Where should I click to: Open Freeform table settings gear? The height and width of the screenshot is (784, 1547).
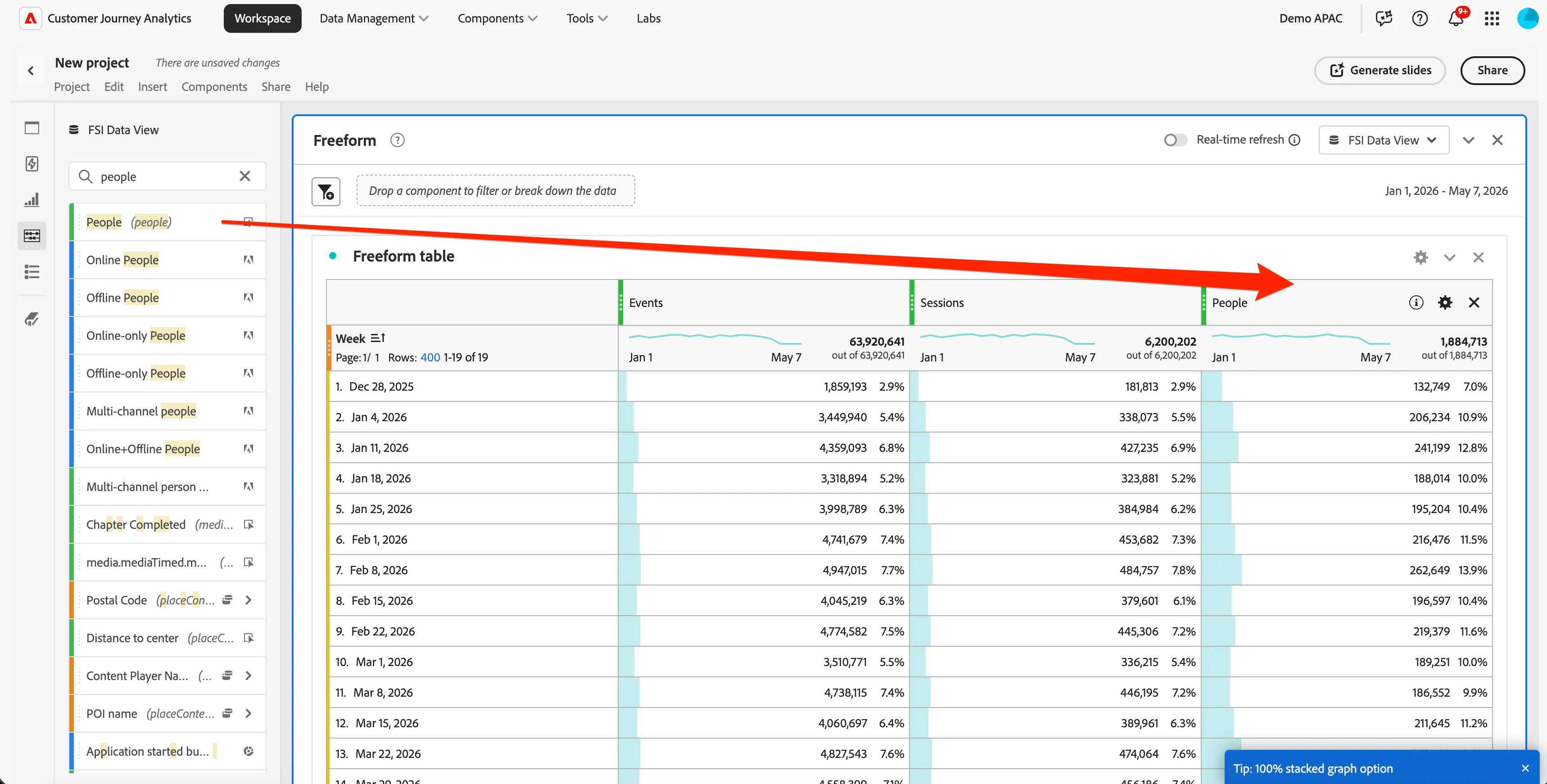1420,257
